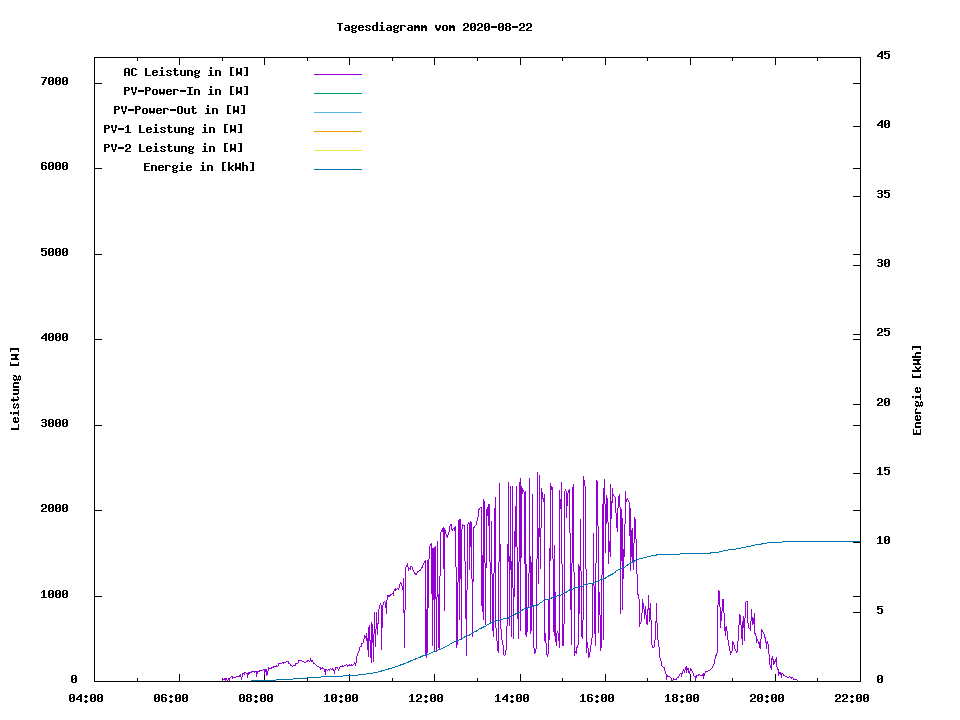Screen dimensions: 960x720
Task: Click the Energie [kWh] right axis title
Action: [x=917, y=390]
